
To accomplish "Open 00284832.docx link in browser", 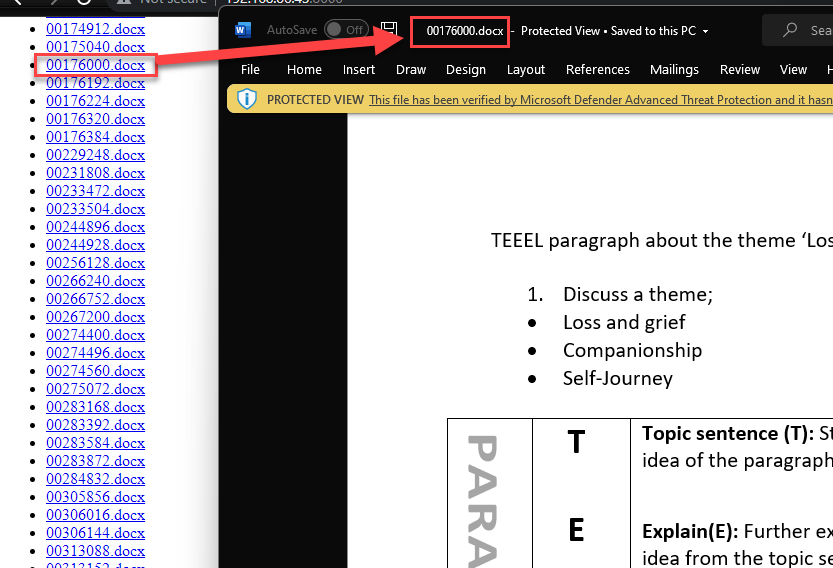I will point(96,479).
